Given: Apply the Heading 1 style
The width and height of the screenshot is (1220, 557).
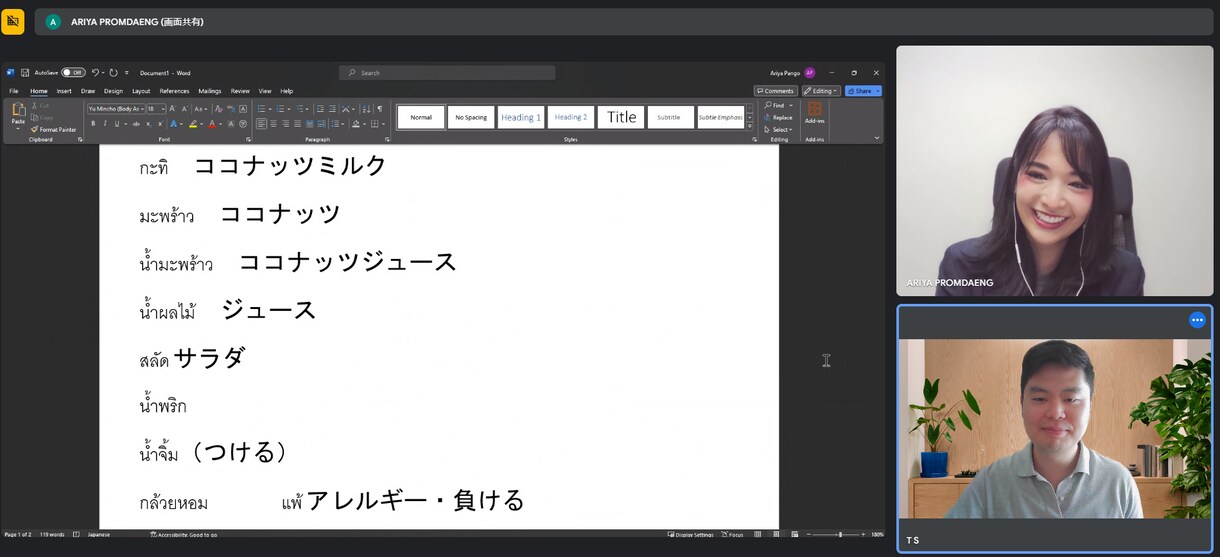Looking at the screenshot, I should point(521,117).
